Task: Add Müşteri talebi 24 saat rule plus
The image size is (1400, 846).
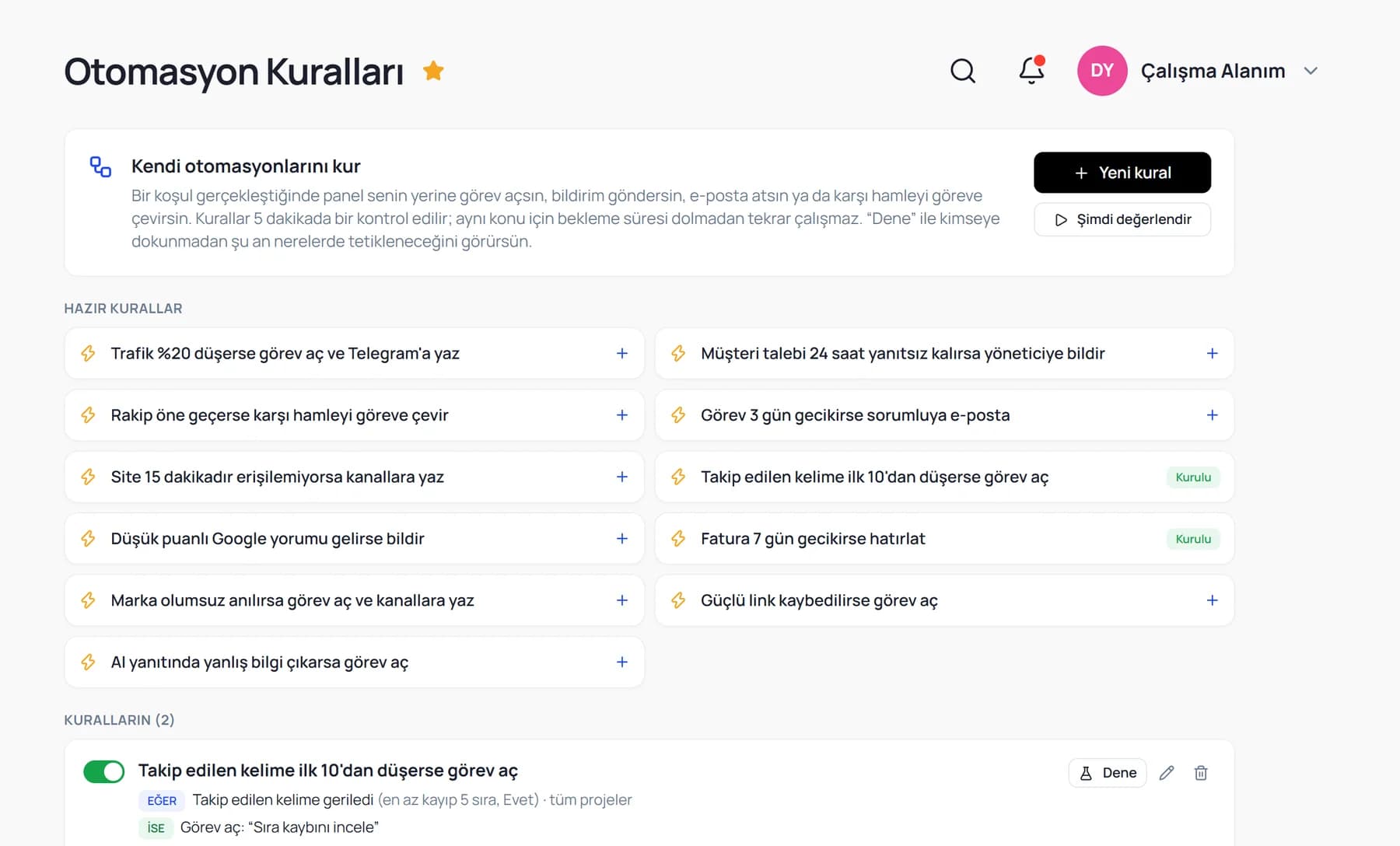Action: coord(1212,353)
